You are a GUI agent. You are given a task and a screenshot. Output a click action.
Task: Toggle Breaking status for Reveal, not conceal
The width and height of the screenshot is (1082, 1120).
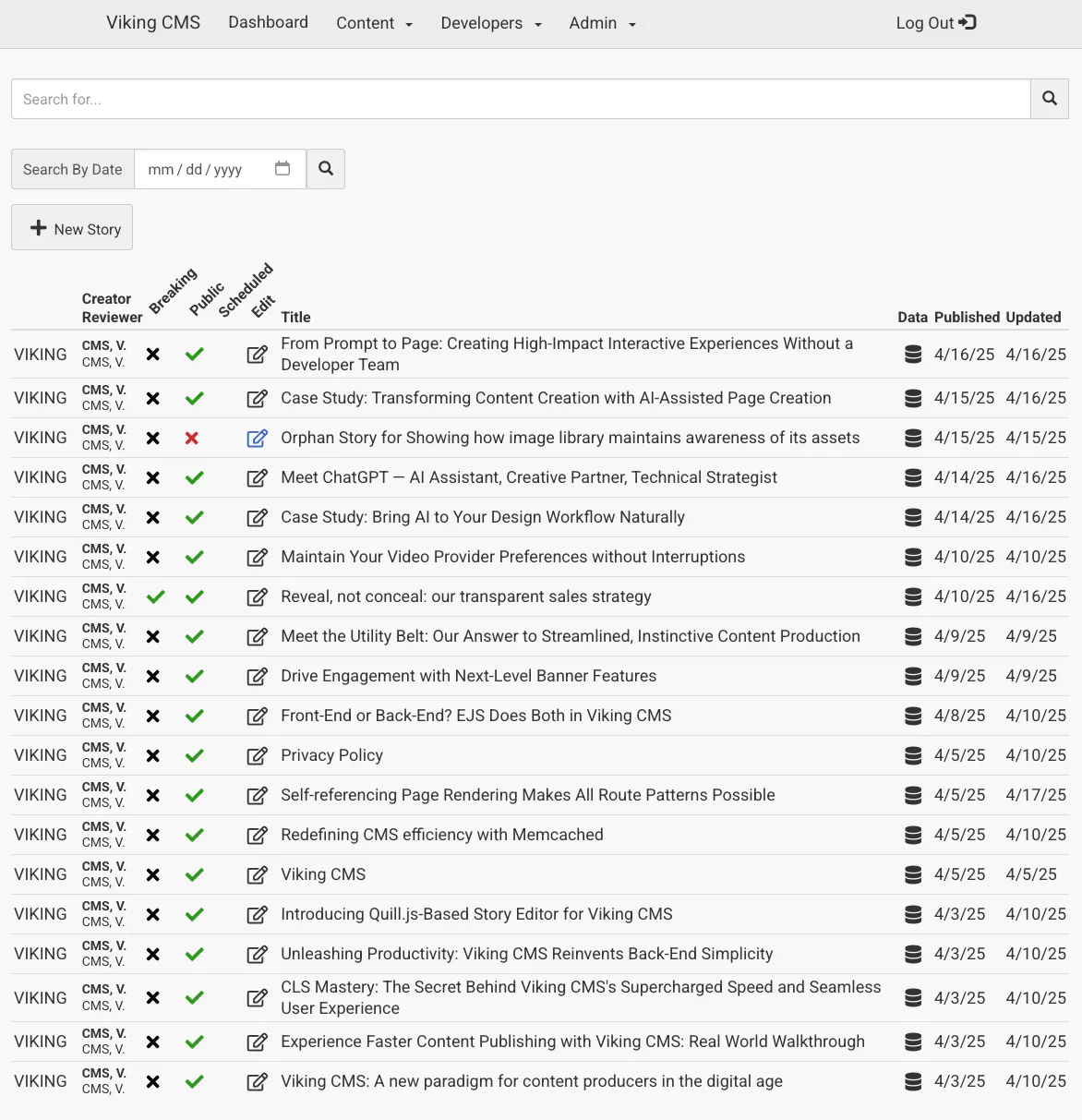coord(155,596)
